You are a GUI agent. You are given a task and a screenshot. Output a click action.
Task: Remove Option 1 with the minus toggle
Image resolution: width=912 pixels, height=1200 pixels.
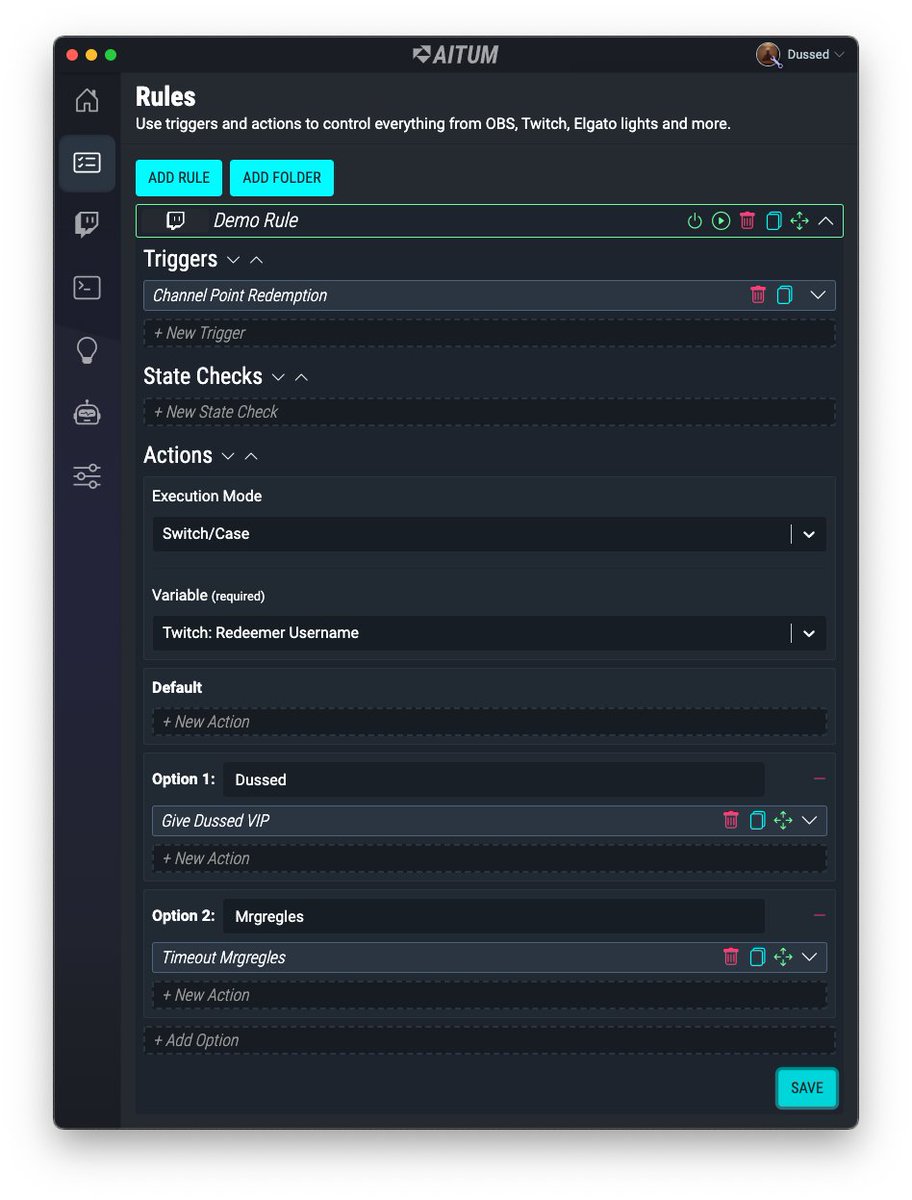click(819, 779)
